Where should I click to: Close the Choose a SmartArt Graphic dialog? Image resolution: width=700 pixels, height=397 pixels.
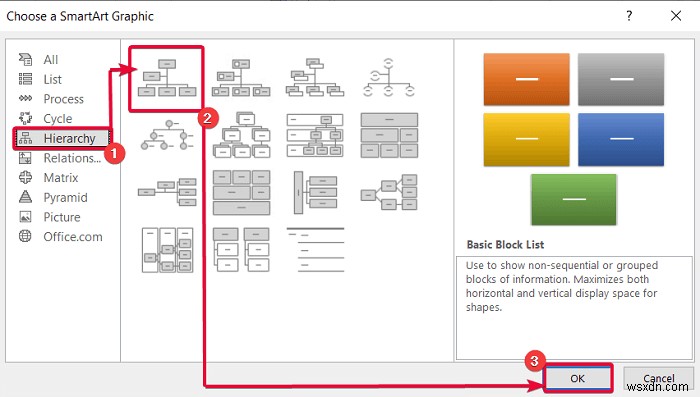pyautogui.click(x=676, y=16)
